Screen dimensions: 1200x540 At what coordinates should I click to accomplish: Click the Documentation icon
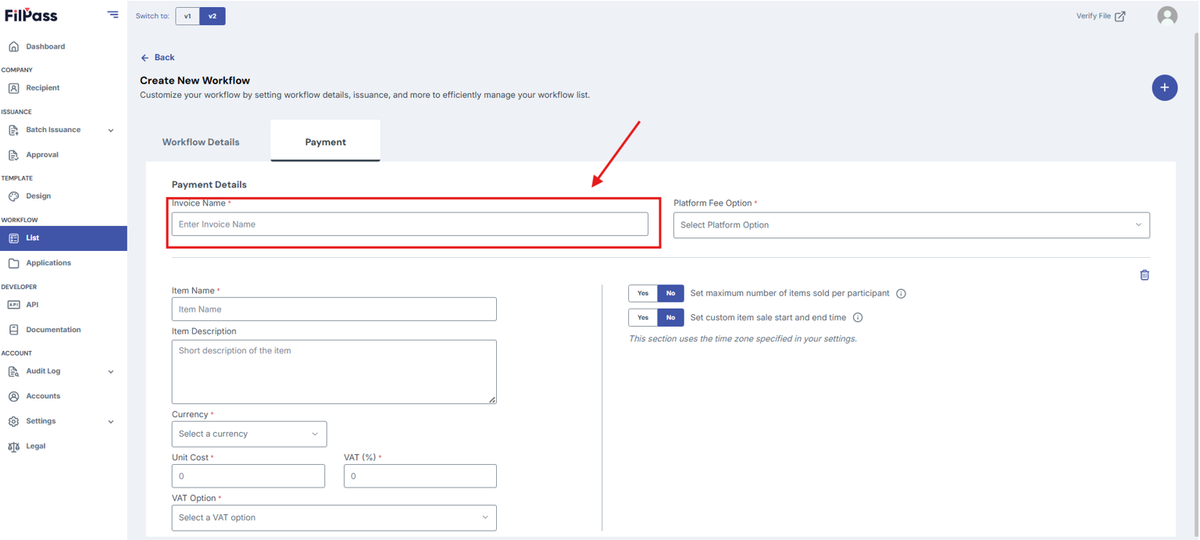pyautogui.click(x=14, y=329)
